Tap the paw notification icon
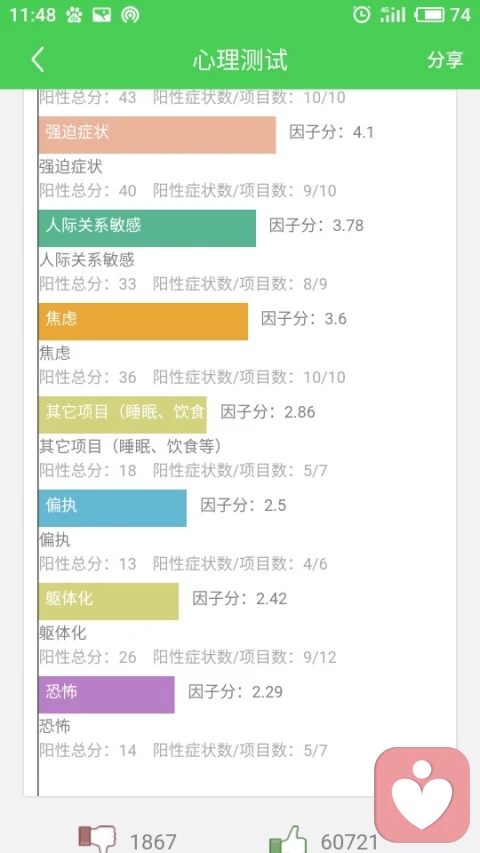The height and width of the screenshot is (853, 480). coord(74,15)
